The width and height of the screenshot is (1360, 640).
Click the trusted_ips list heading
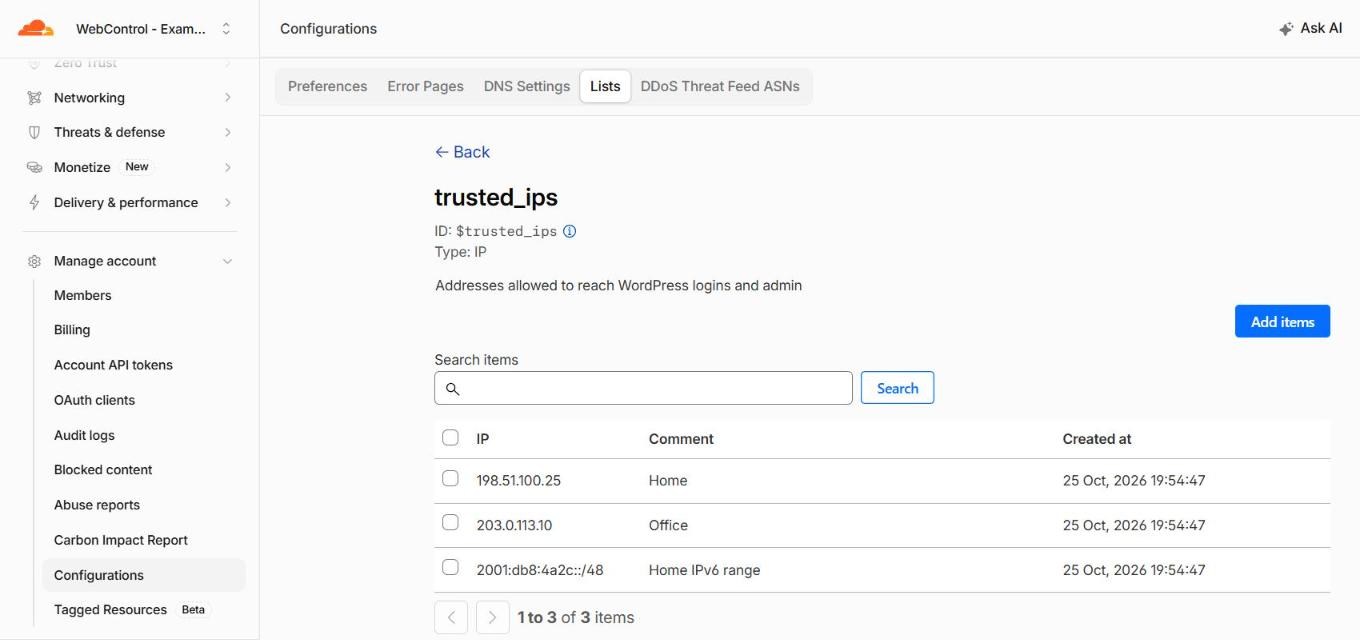[x=496, y=197]
